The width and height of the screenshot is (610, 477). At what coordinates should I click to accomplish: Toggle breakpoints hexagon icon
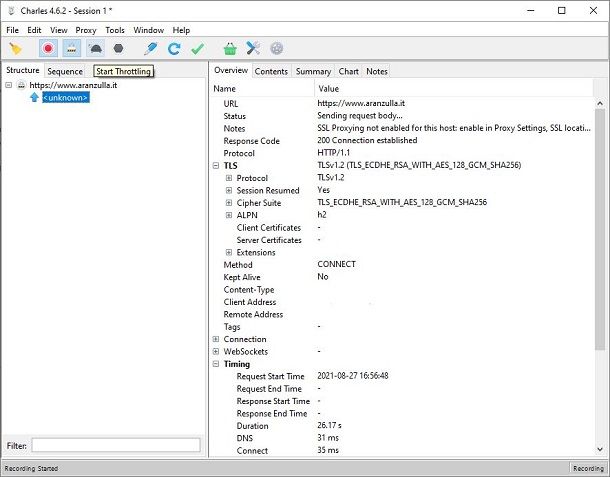click(x=118, y=49)
